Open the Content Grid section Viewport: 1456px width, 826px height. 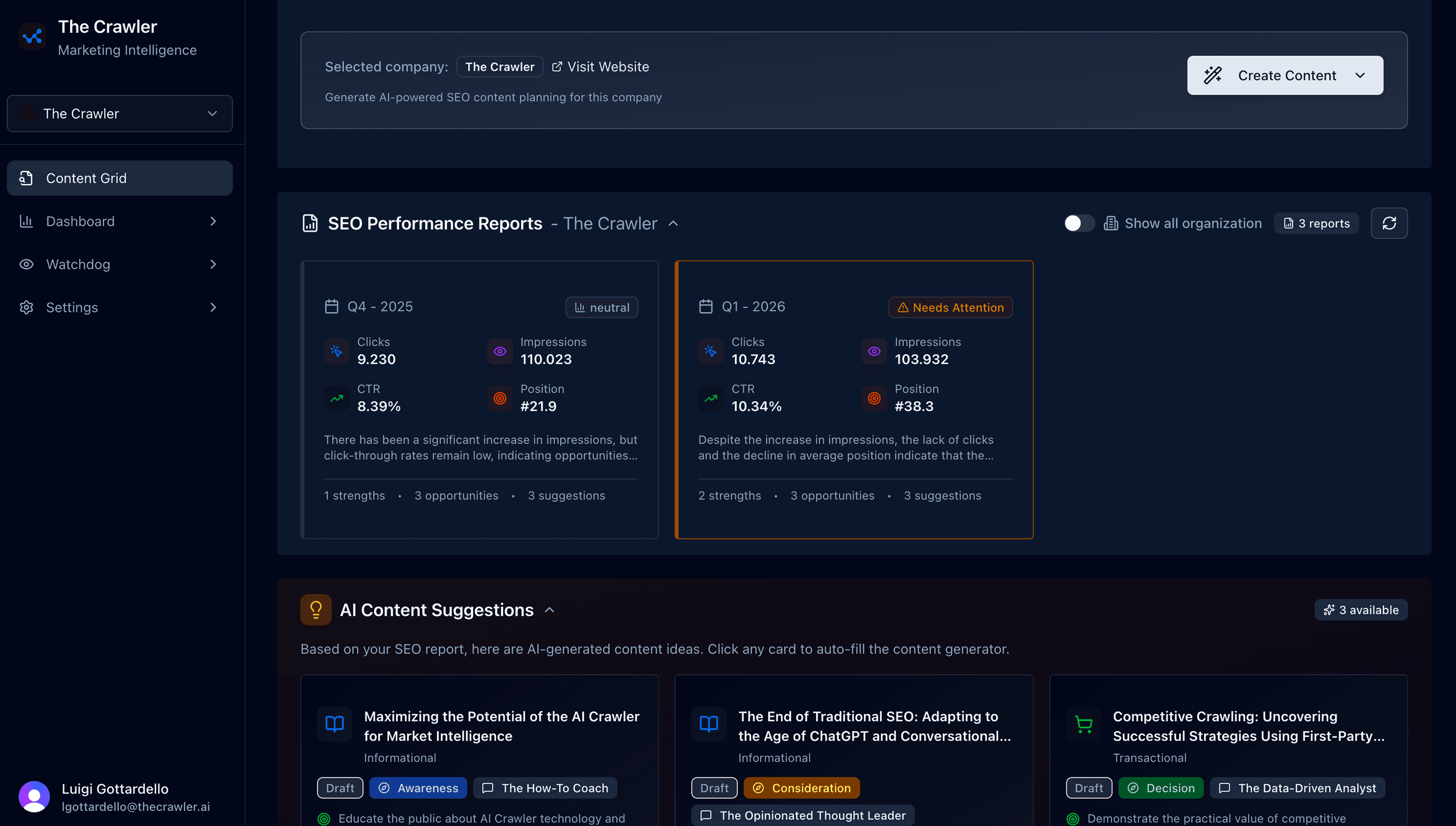[x=86, y=177]
